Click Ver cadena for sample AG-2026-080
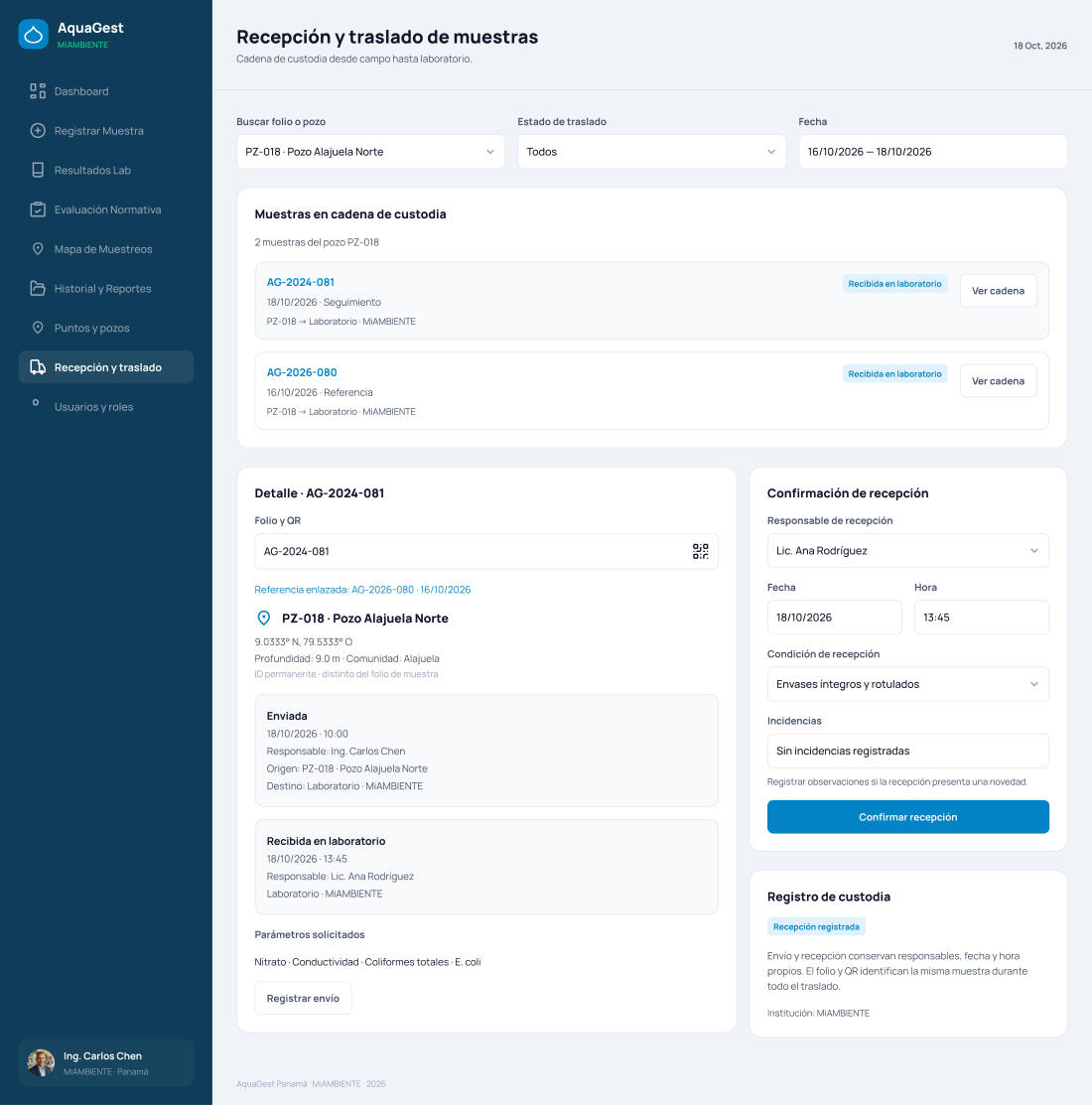This screenshot has height=1105, width=1092. pos(999,380)
